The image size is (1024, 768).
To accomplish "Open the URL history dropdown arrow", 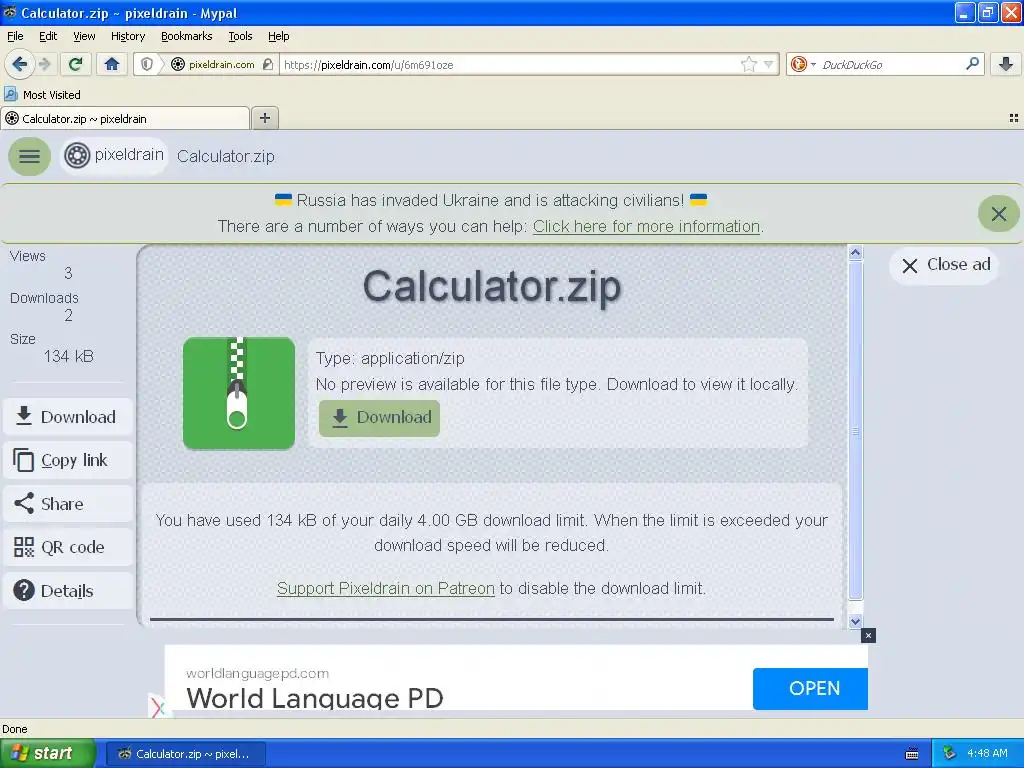I will point(768,64).
